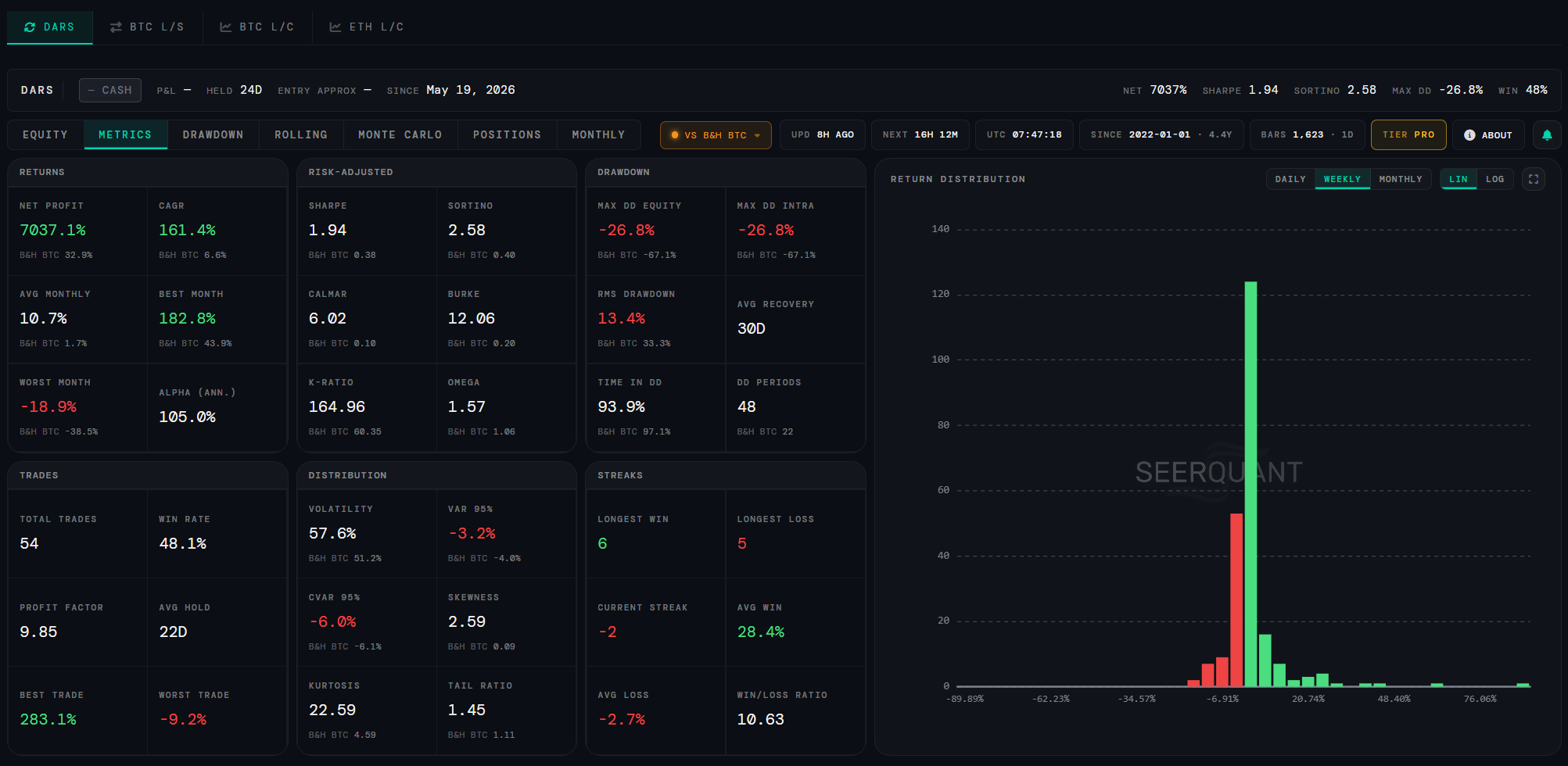This screenshot has width=1568, height=766.
Task: Toggle chart scale to LOG
Action: click(x=1494, y=179)
